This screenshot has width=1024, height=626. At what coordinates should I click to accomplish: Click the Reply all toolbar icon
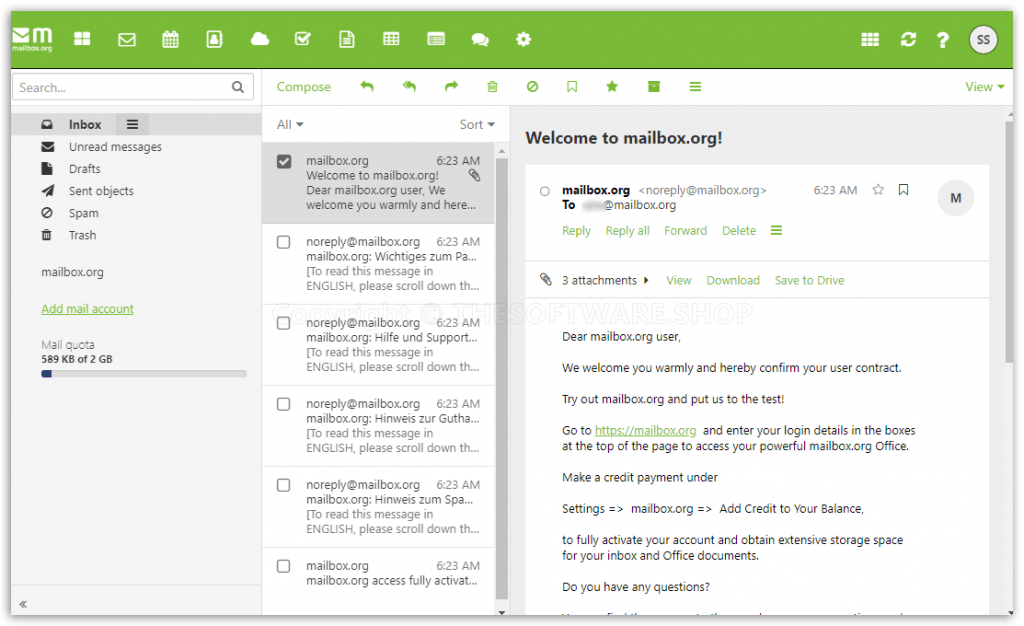click(409, 86)
